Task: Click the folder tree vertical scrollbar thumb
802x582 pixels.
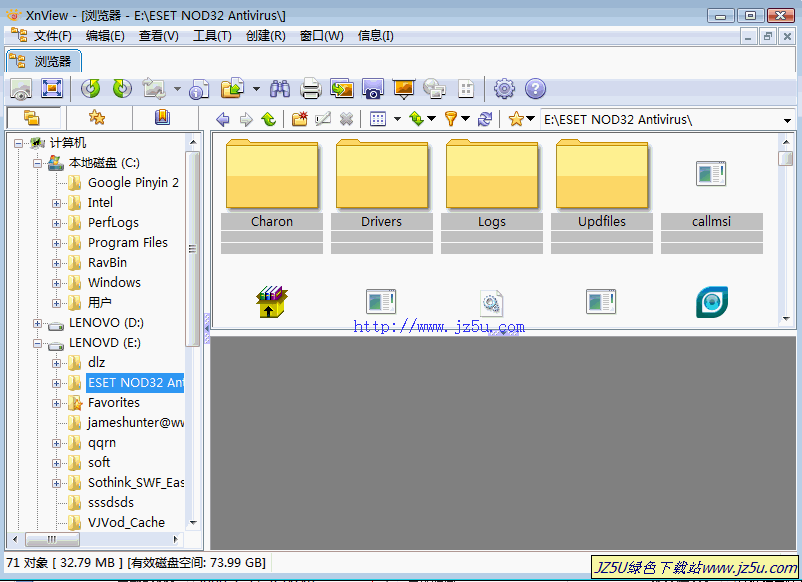Action: pyautogui.click(x=193, y=249)
